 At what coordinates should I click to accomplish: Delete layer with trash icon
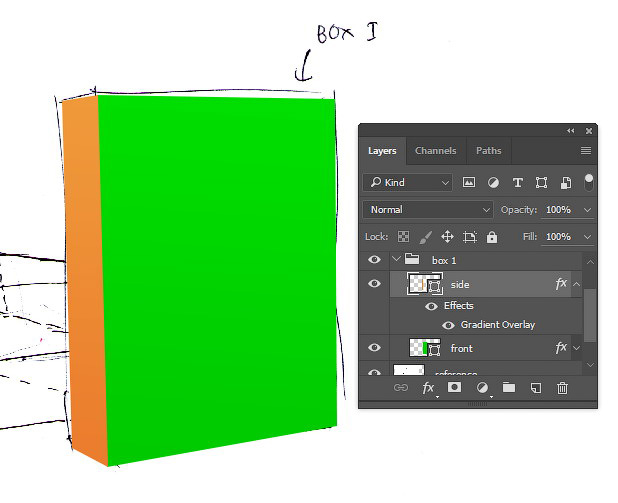[562, 388]
